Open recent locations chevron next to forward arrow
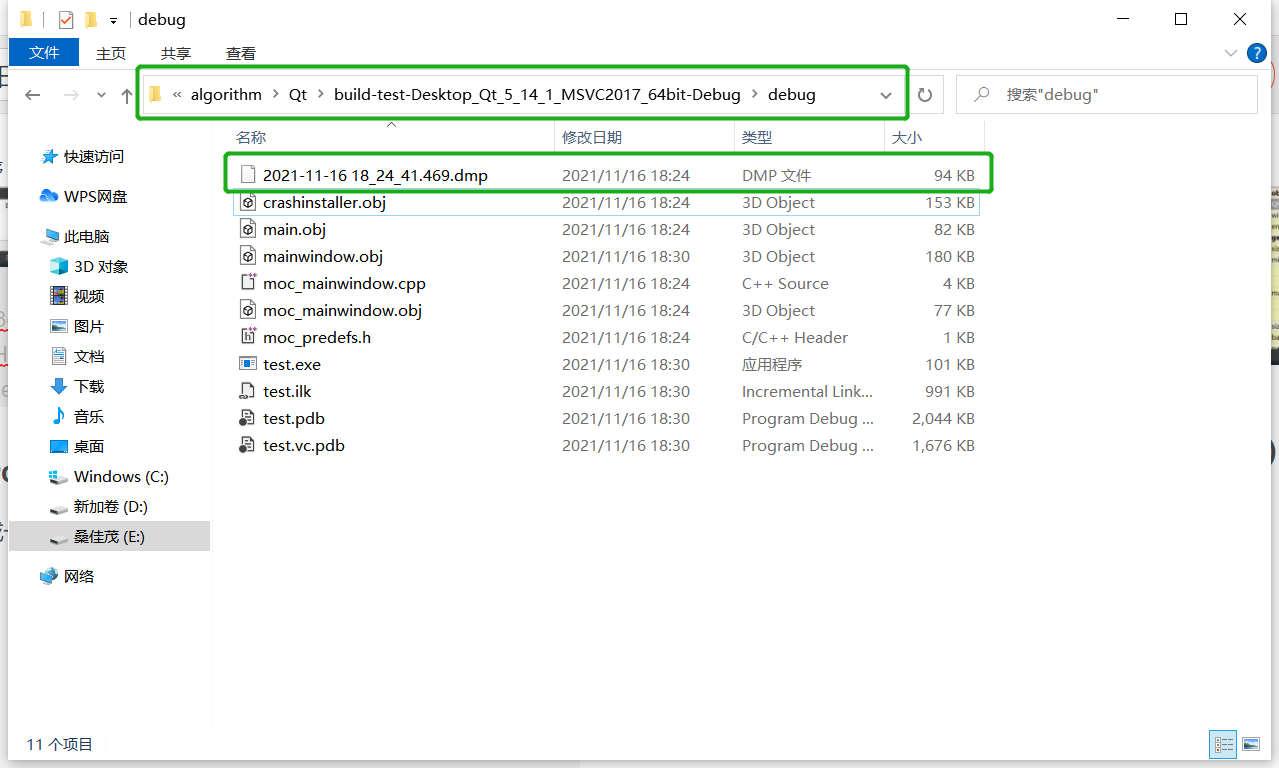 (100, 94)
